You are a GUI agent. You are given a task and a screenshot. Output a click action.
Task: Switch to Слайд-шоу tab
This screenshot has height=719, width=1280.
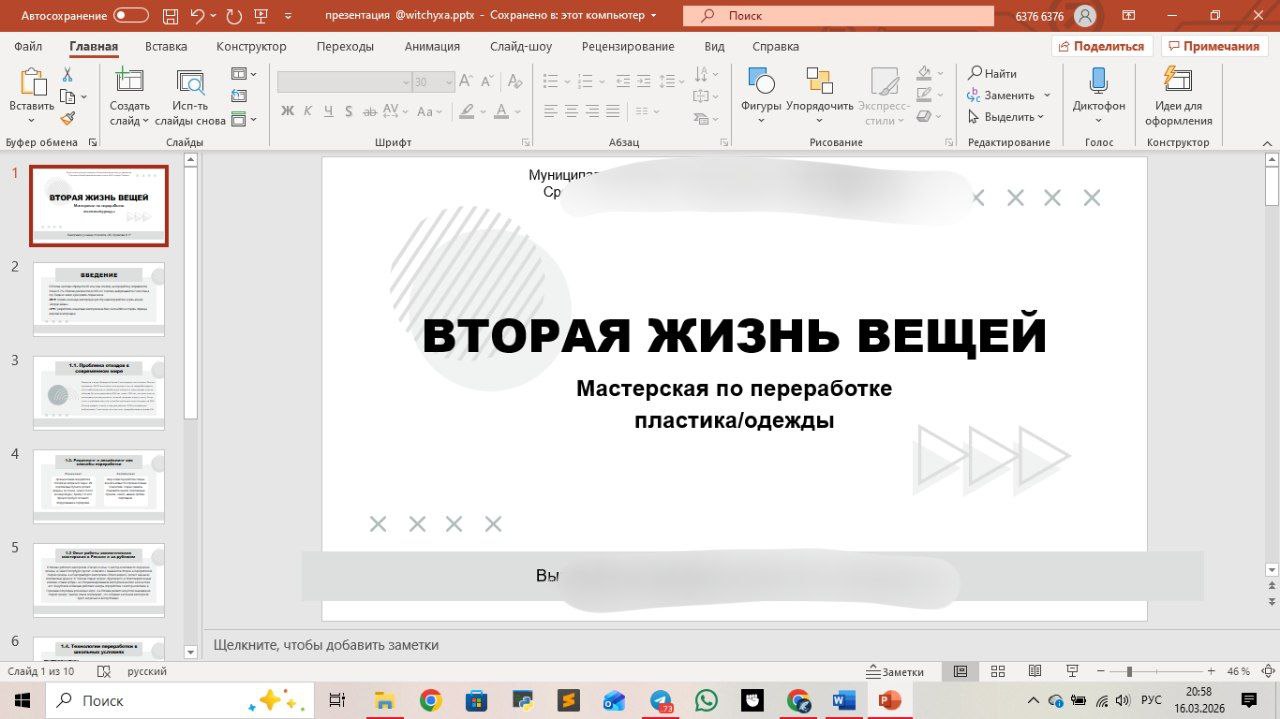point(521,46)
